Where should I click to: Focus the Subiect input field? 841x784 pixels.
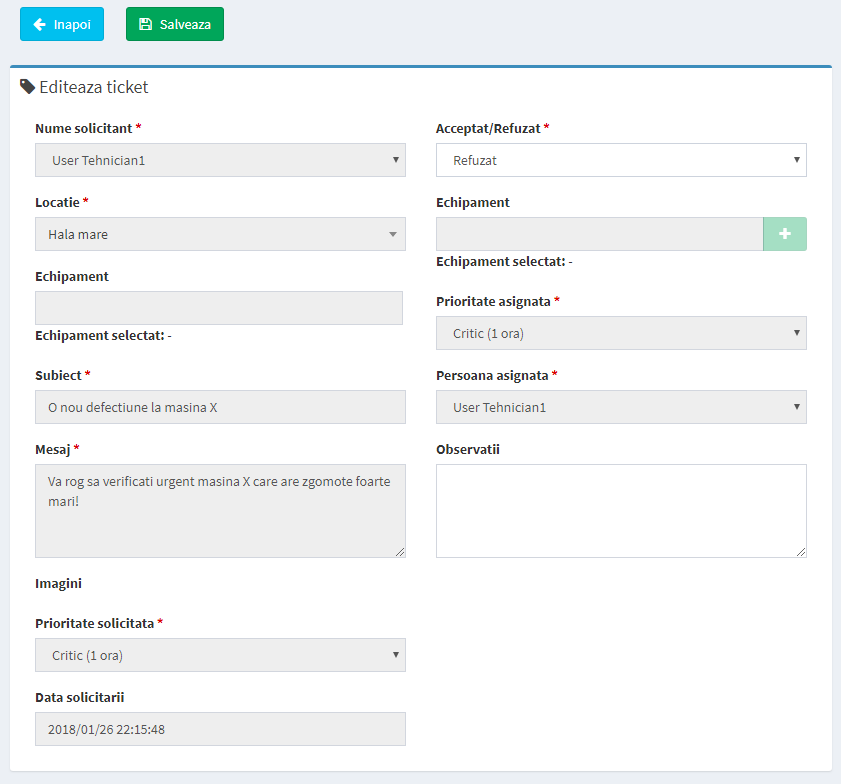pos(220,407)
